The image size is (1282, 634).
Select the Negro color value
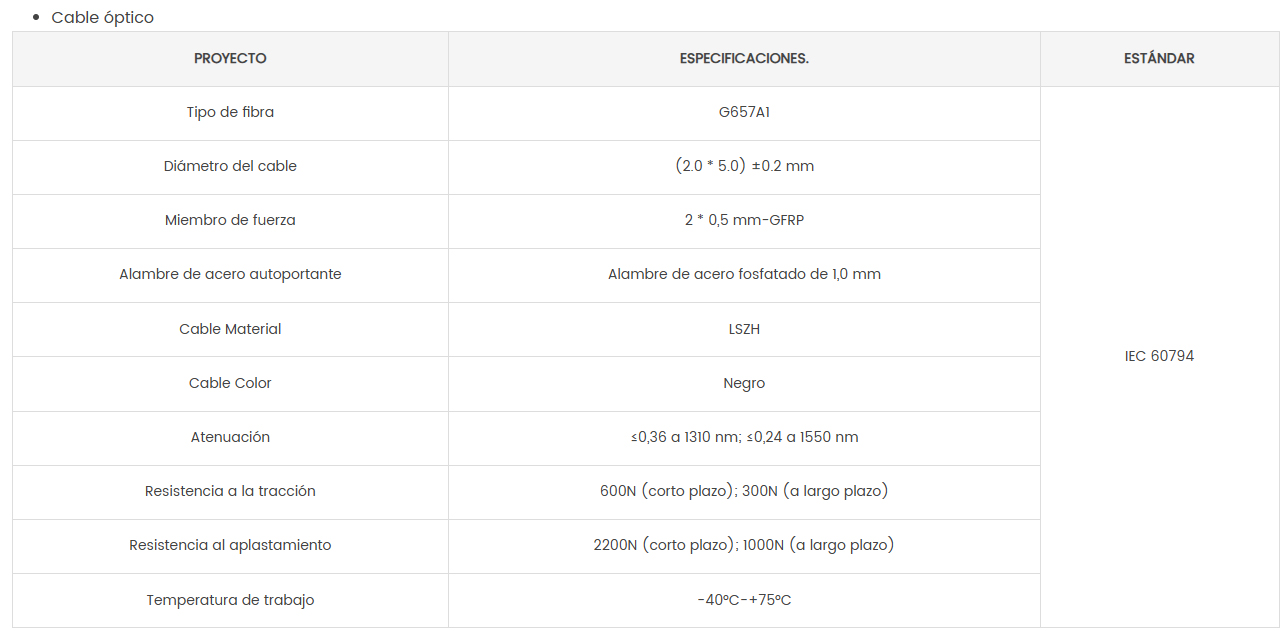[x=744, y=383]
